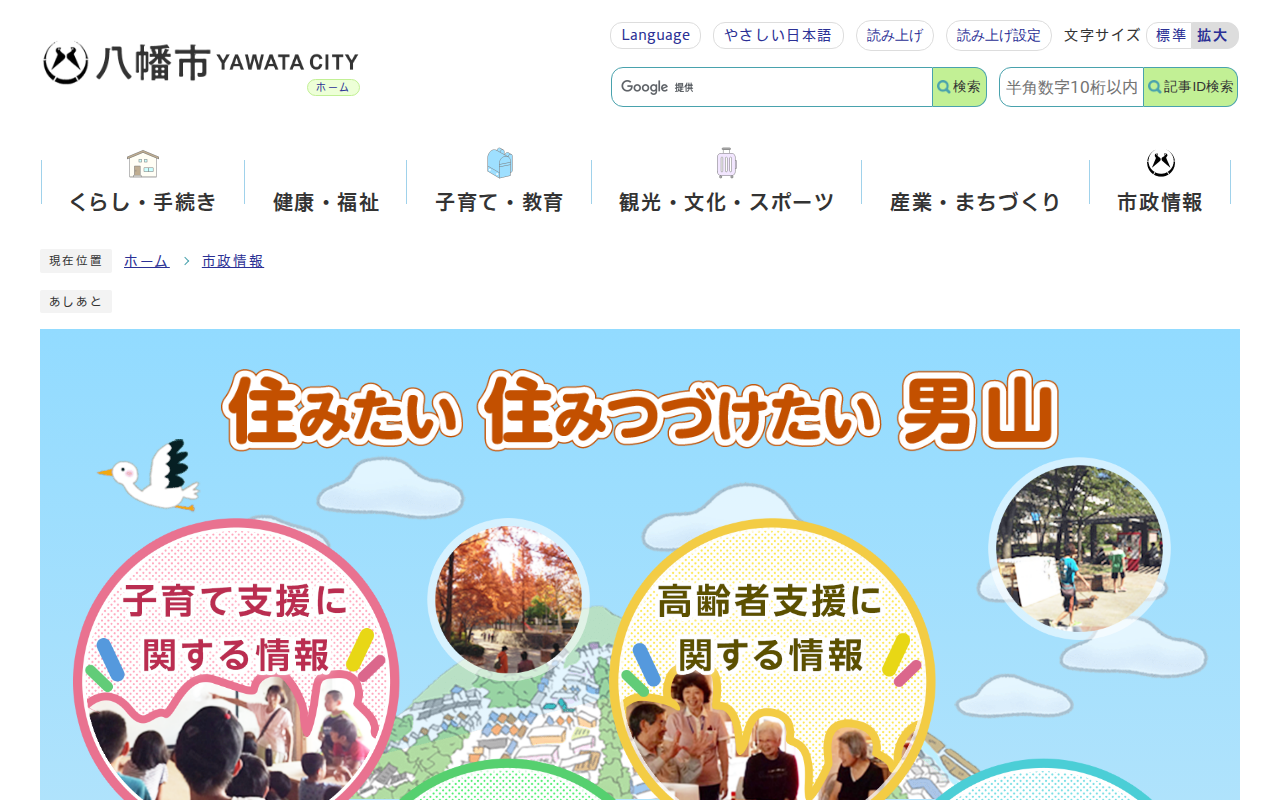Click the 市政情報 breadcrumb link

(x=233, y=261)
